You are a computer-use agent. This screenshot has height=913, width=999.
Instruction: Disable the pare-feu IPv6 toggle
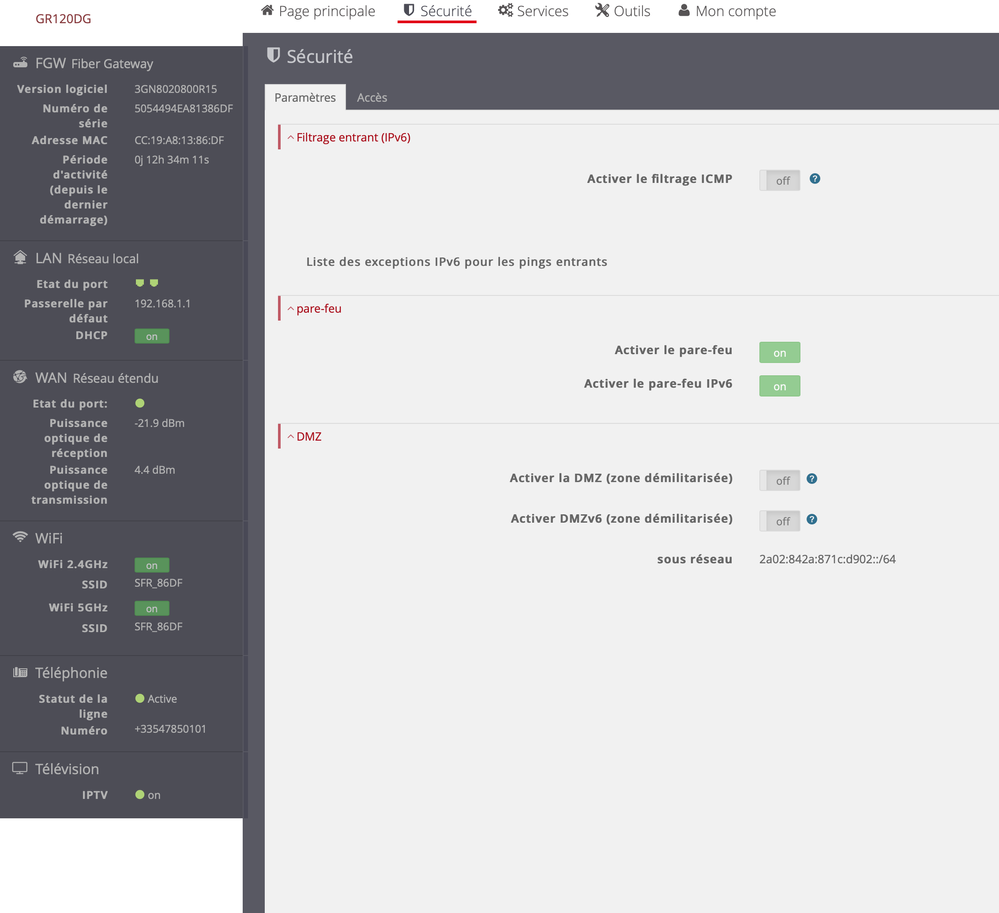pyautogui.click(x=780, y=386)
